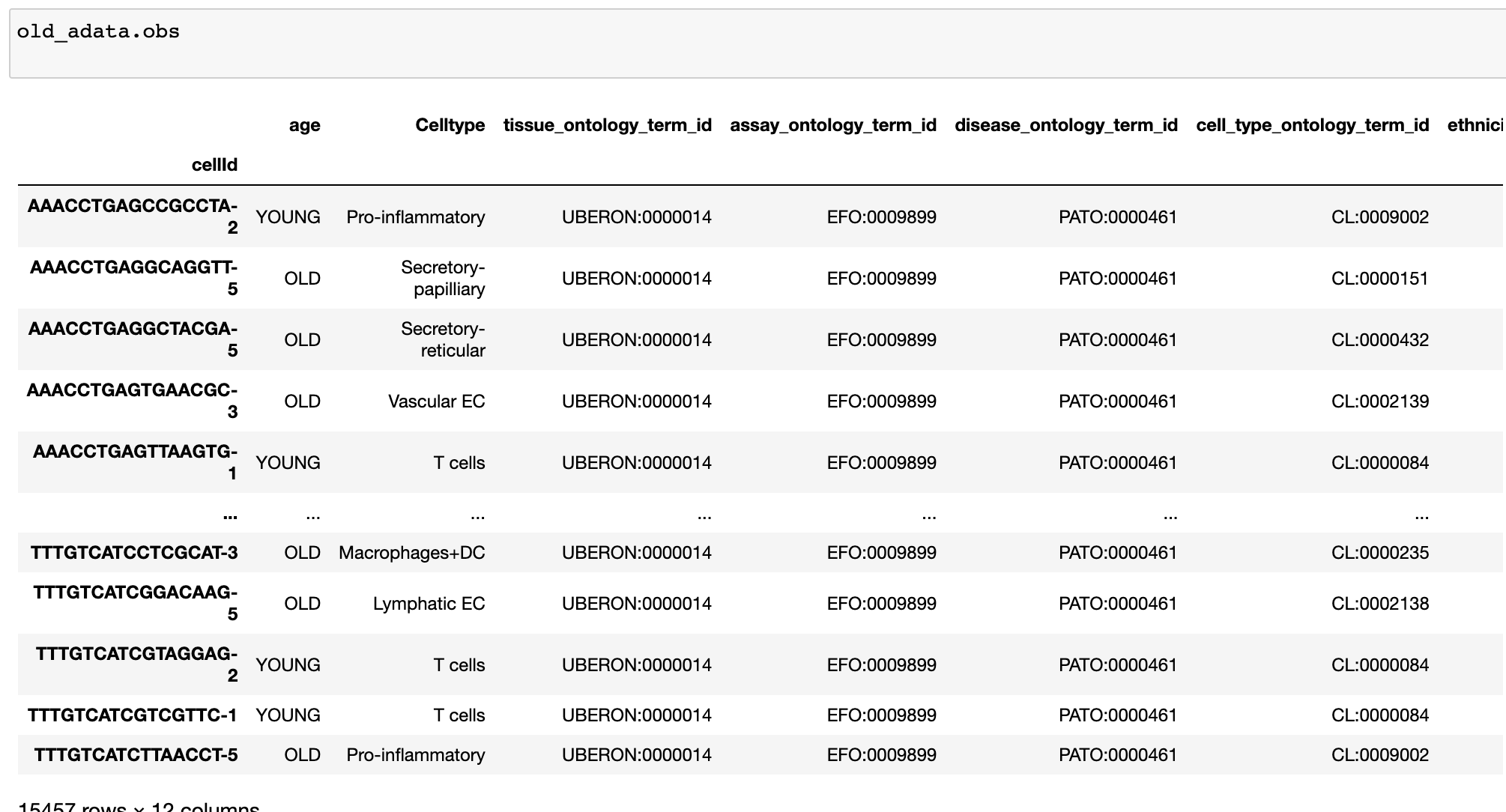Click the tissue_ontology_term_id column header
Screen dimensions: 1506x812
click(x=608, y=125)
